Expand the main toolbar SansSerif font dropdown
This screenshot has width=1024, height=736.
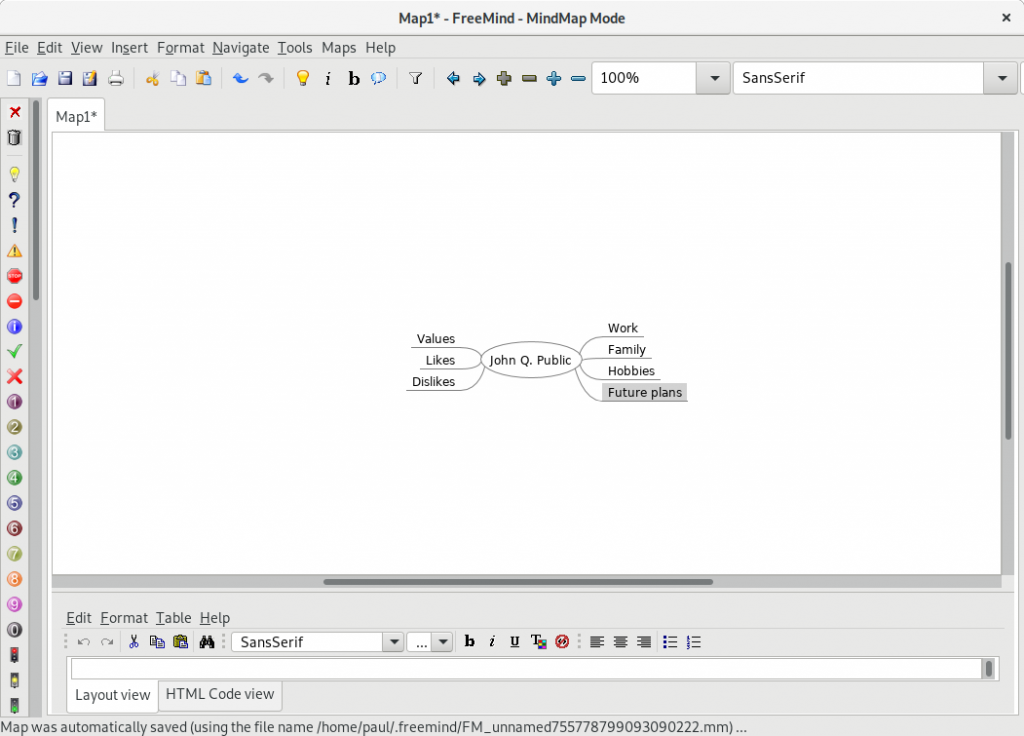click(x=1001, y=78)
